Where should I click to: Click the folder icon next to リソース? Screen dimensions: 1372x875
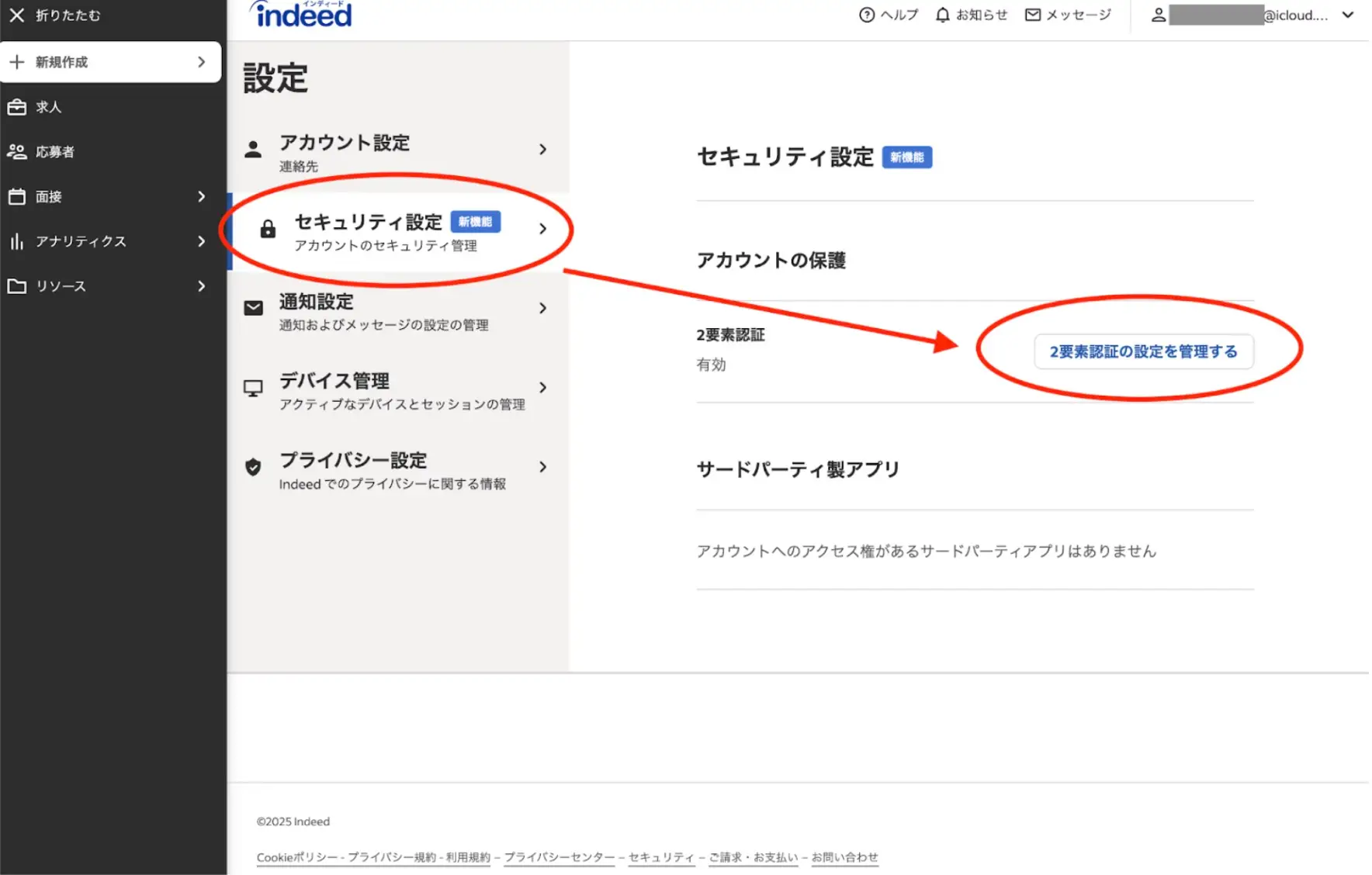coord(17,286)
